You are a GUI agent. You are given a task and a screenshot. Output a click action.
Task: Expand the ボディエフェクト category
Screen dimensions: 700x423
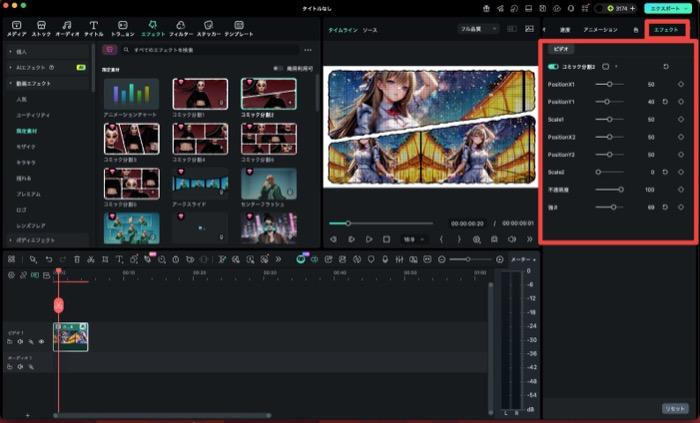point(10,240)
